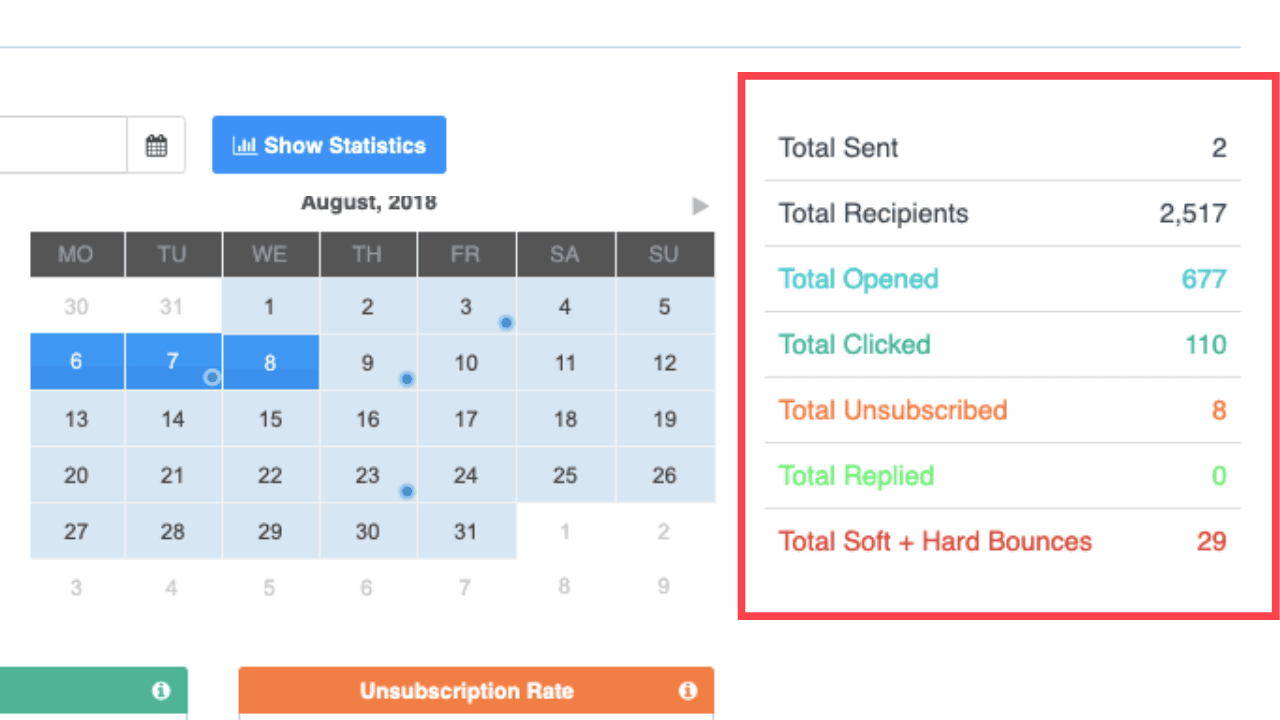Select August 8 in the calendar
Image resolution: width=1280 pixels, height=720 pixels.
click(x=270, y=363)
